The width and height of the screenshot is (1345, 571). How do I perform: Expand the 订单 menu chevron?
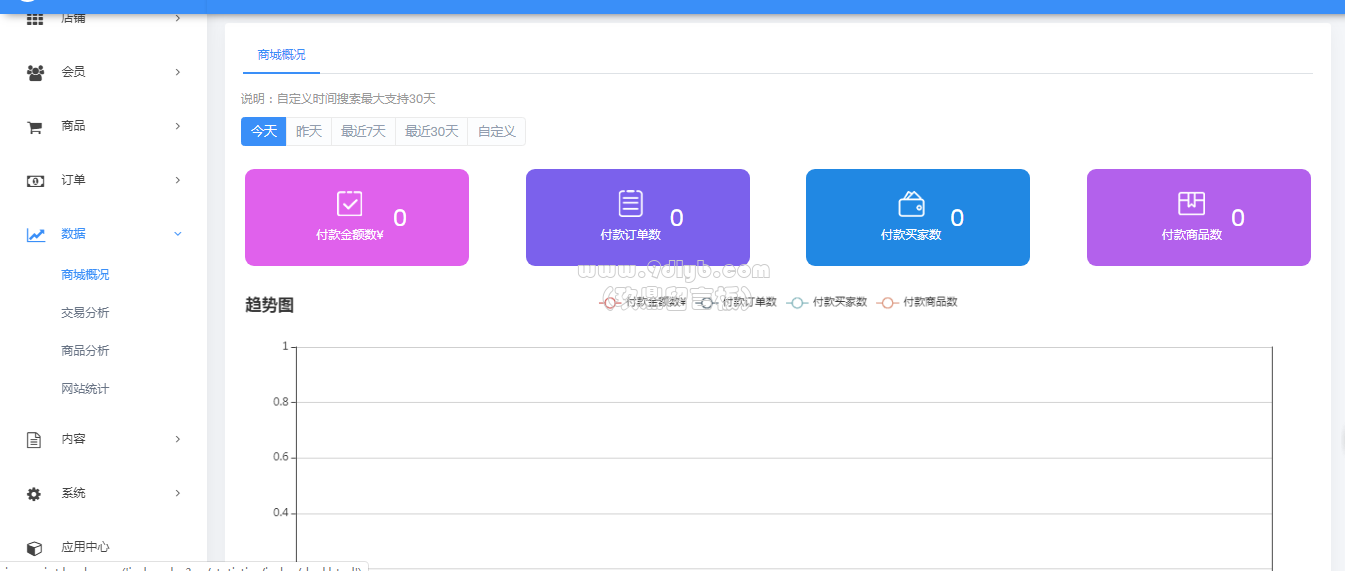[x=178, y=180]
